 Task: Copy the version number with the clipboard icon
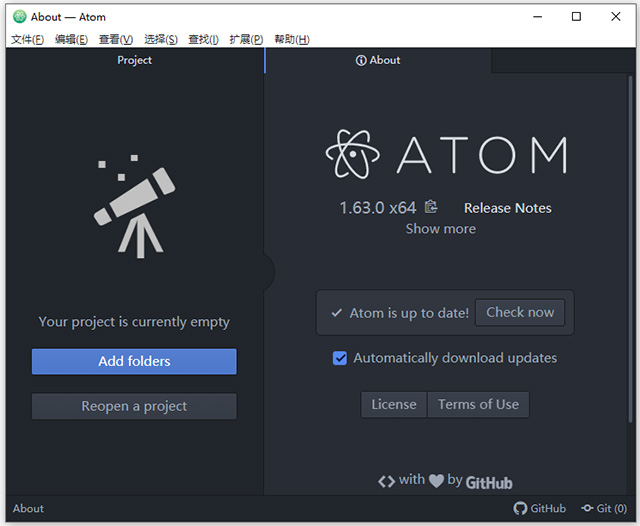[x=431, y=207]
